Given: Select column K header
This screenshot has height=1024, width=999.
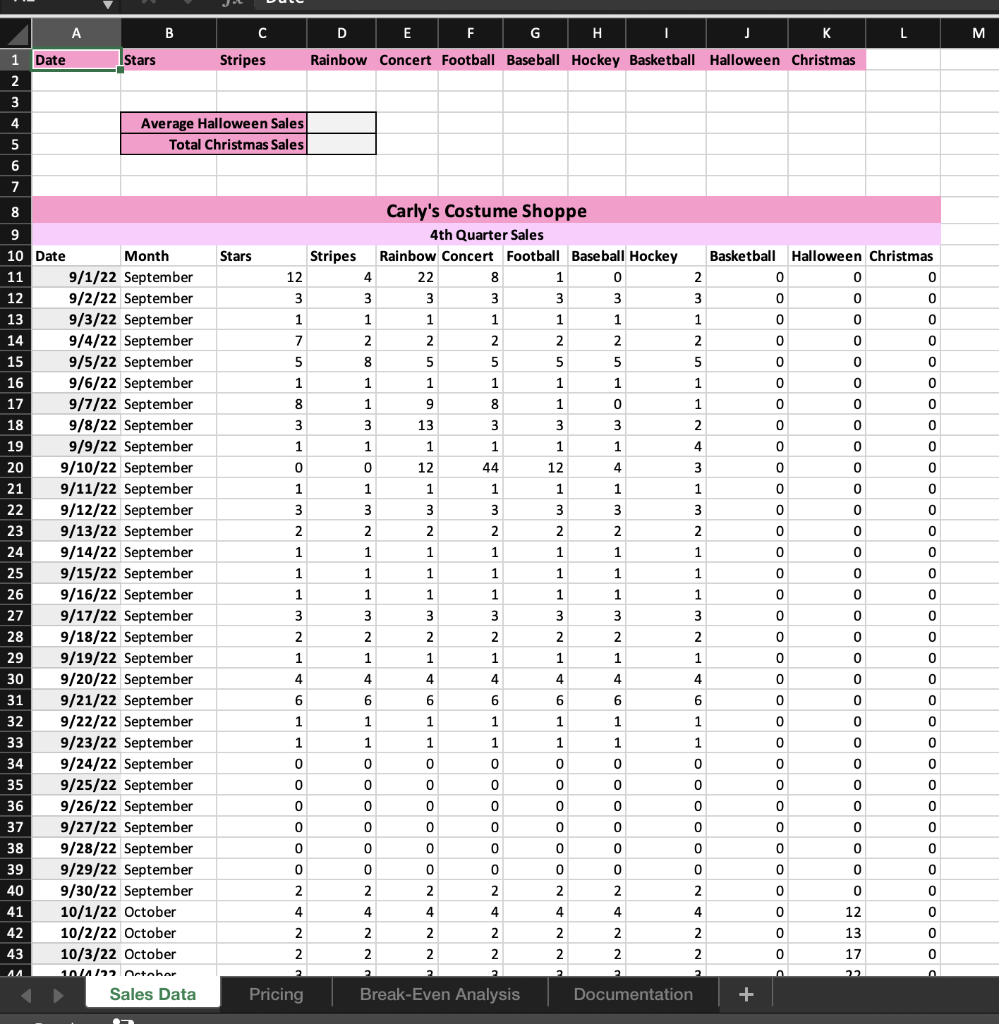Looking at the screenshot, I should click(827, 33).
